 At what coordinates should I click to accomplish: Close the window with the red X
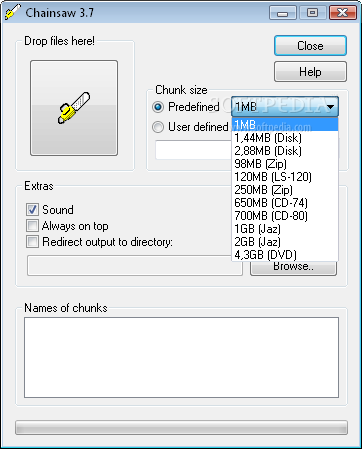click(x=342, y=13)
